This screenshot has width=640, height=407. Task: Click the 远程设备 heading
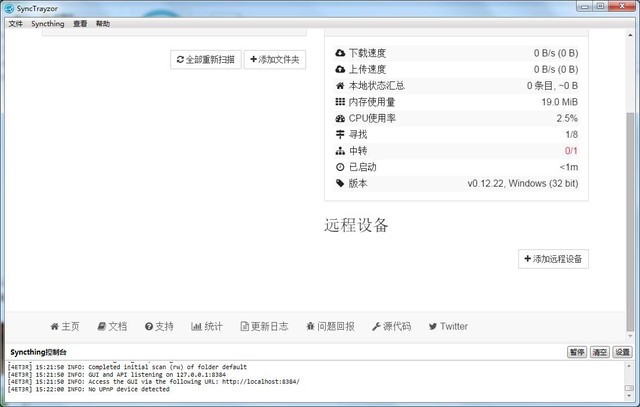[x=356, y=225]
